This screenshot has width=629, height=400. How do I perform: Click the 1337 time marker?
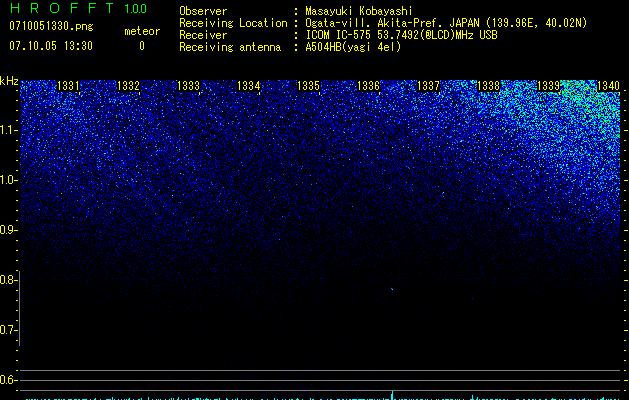point(428,86)
